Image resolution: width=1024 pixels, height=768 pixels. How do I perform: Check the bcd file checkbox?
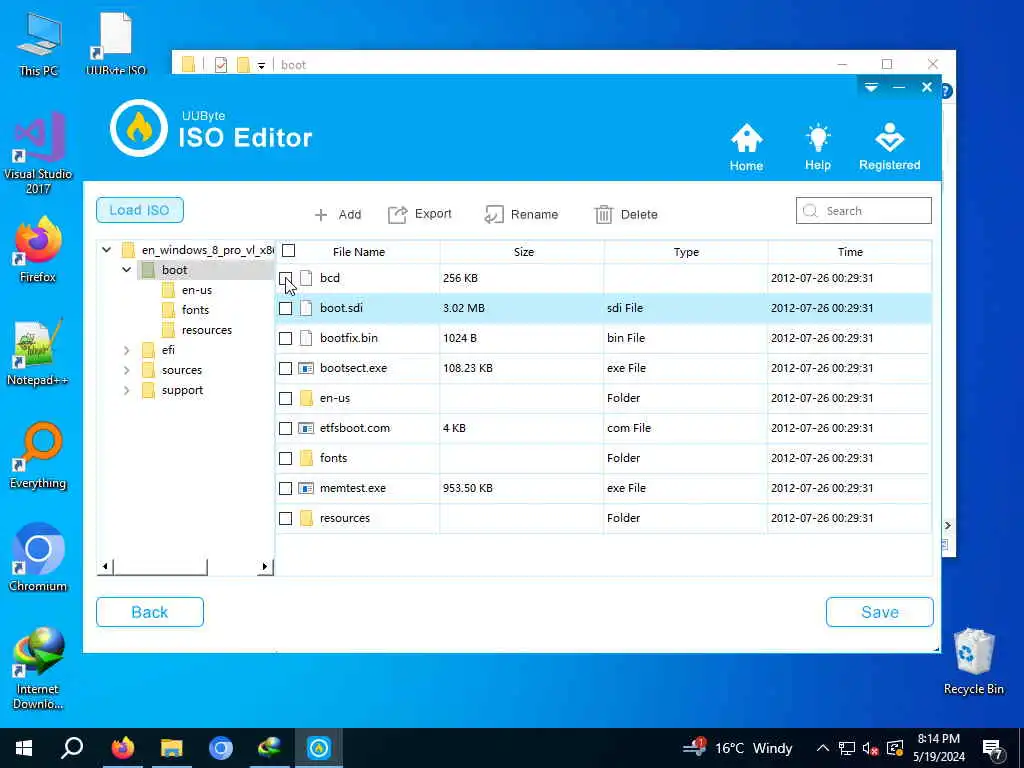click(x=285, y=278)
